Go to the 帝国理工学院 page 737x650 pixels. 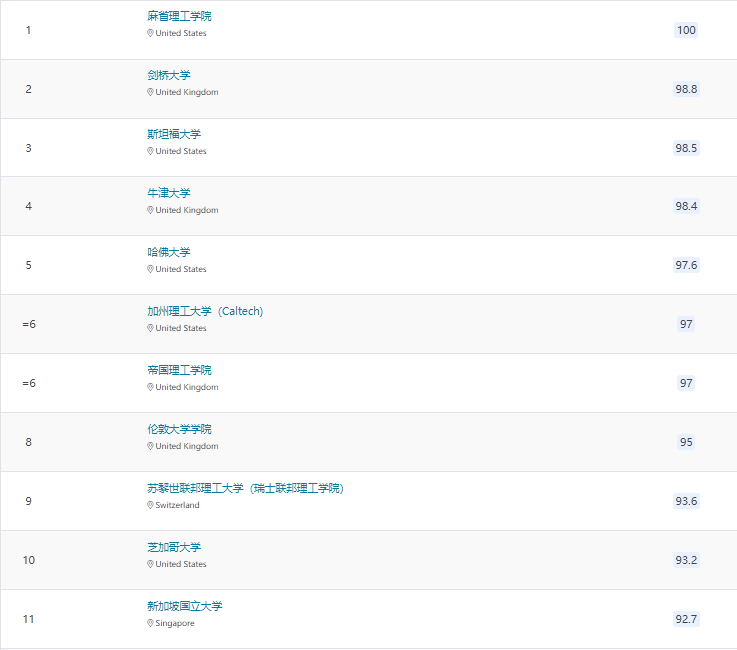pyautogui.click(x=179, y=370)
